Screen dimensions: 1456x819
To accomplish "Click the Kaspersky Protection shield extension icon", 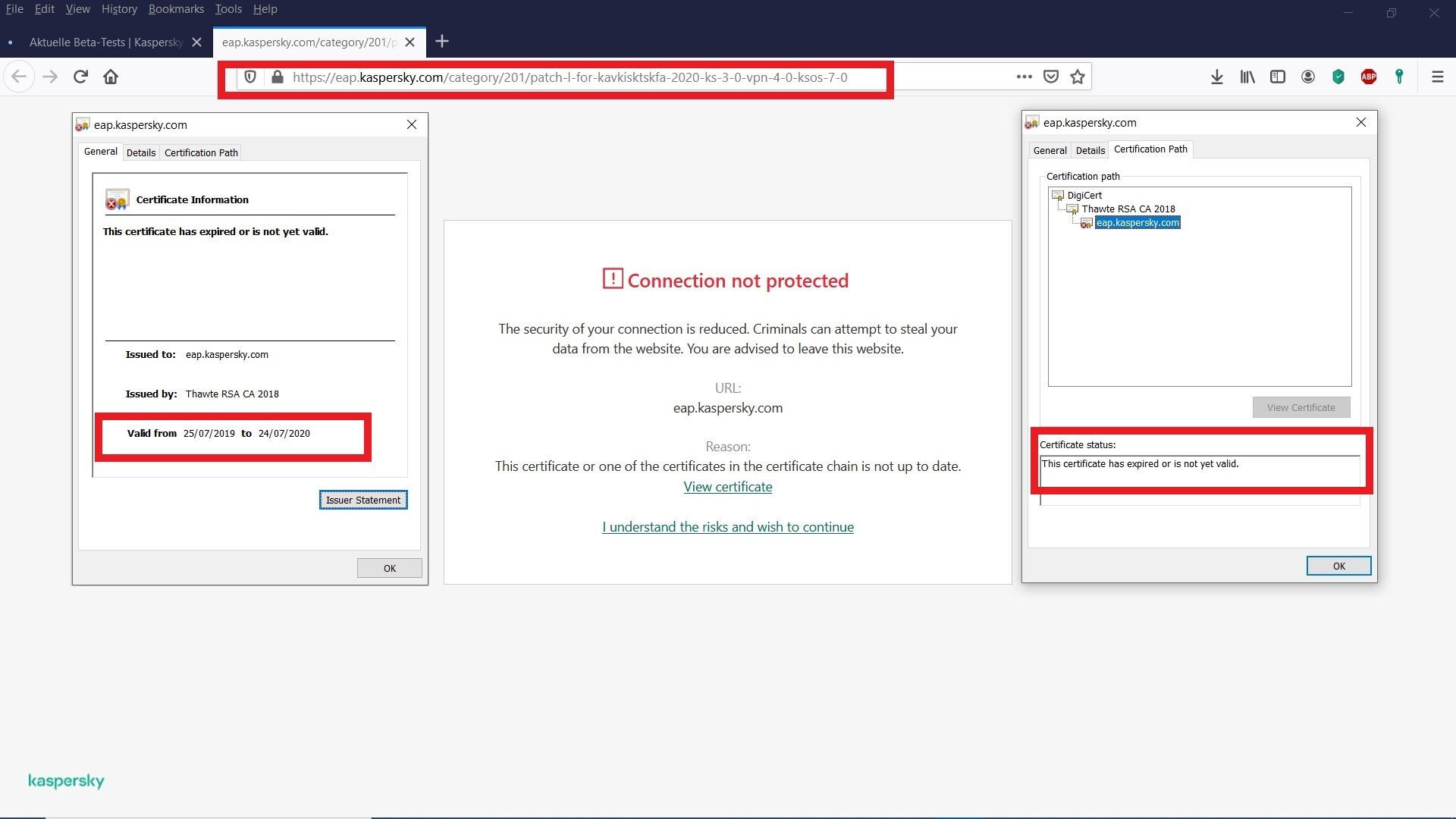I will point(1338,77).
